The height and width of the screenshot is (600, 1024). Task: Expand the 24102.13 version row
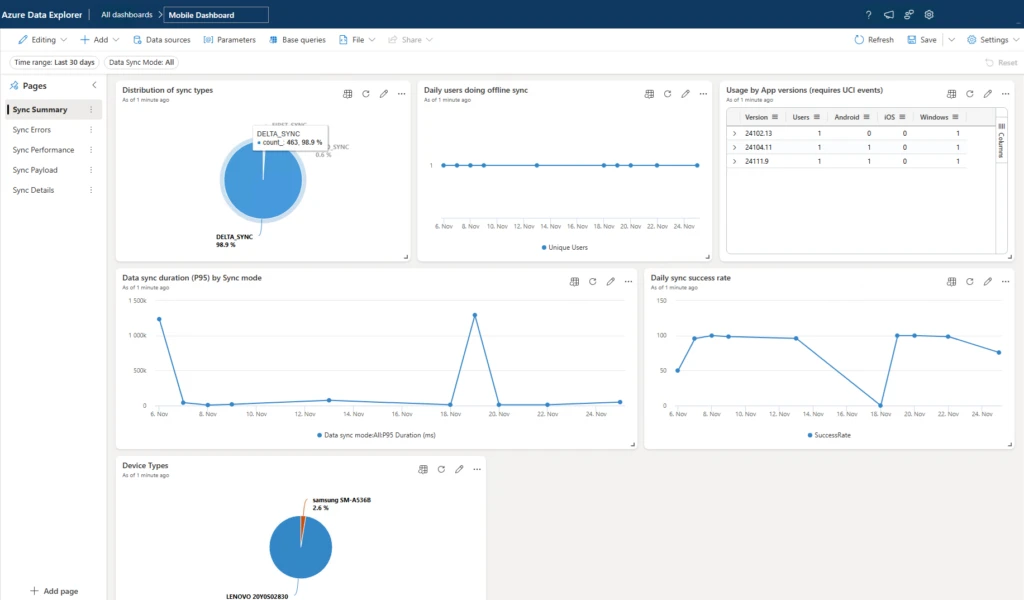[x=734, y=133]
